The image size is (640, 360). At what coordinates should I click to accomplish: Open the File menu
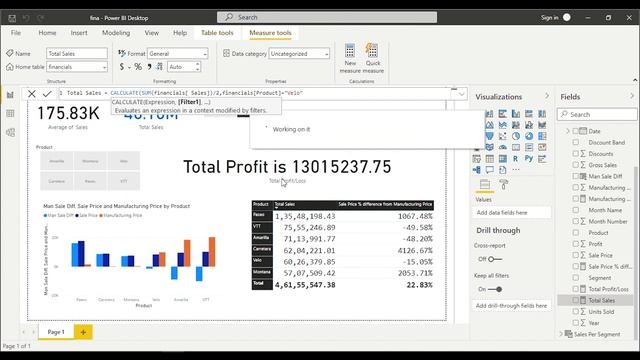[x=16, y=33]
